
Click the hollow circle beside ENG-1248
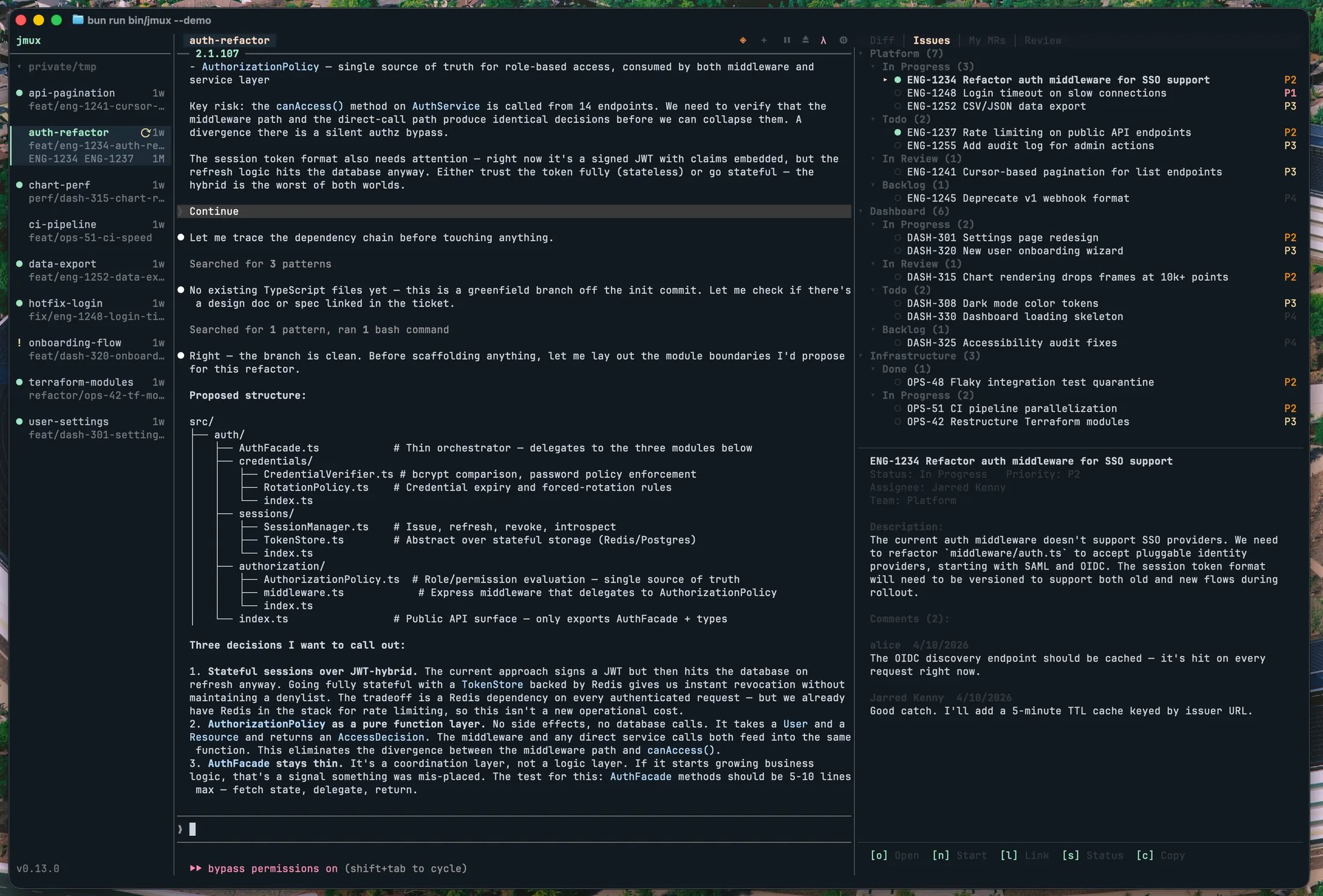coord(898,93)
